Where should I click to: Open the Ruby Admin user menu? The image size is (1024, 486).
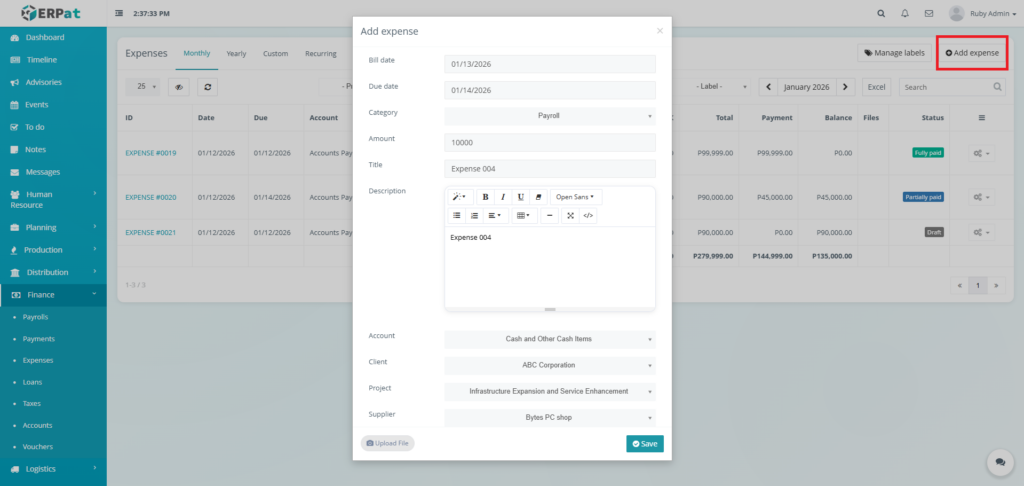(x=983, y=14)
